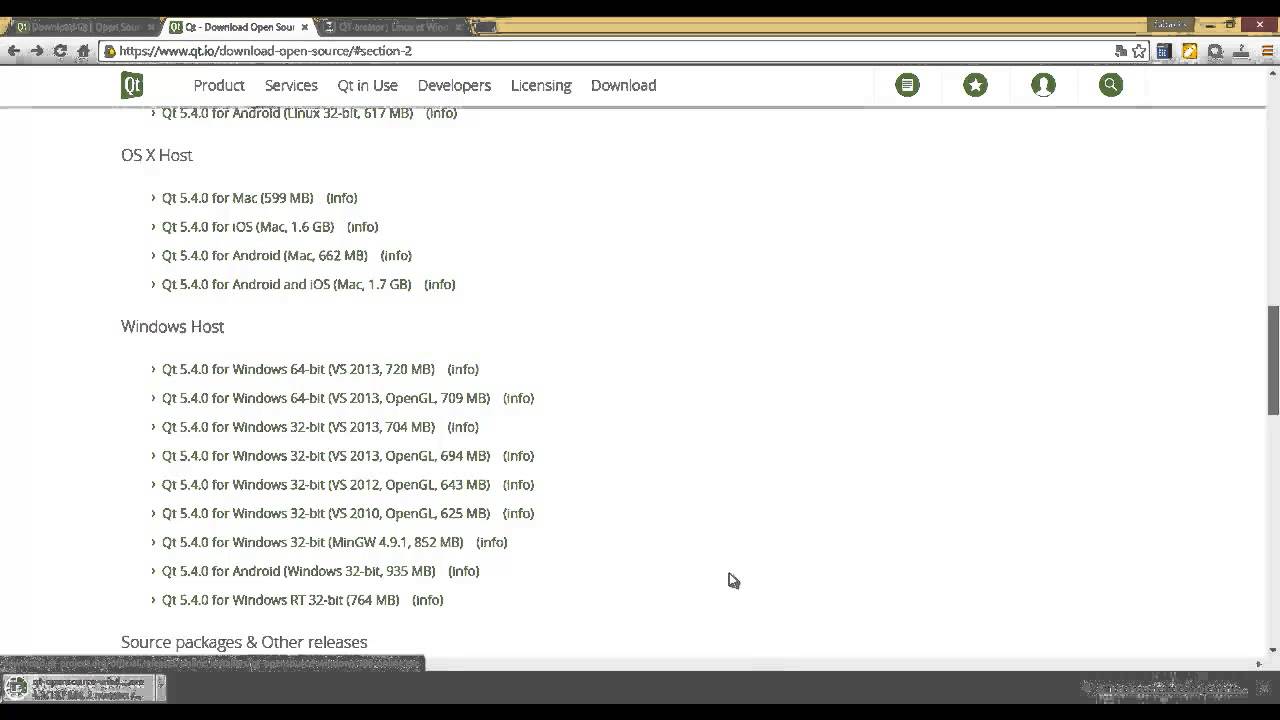Open info for Windows 64-bit OpenGL, 709 MB
Viewport: 1280px width, 720px height.
click(x=518, y=399)
